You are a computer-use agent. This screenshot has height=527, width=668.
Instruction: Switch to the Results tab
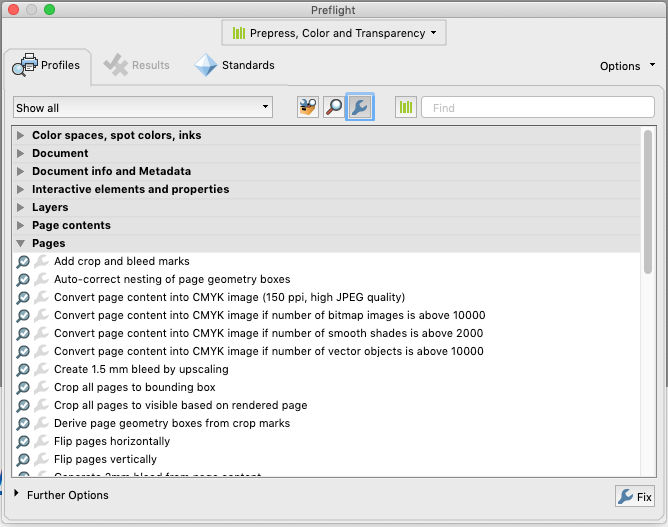click(137, 65)
